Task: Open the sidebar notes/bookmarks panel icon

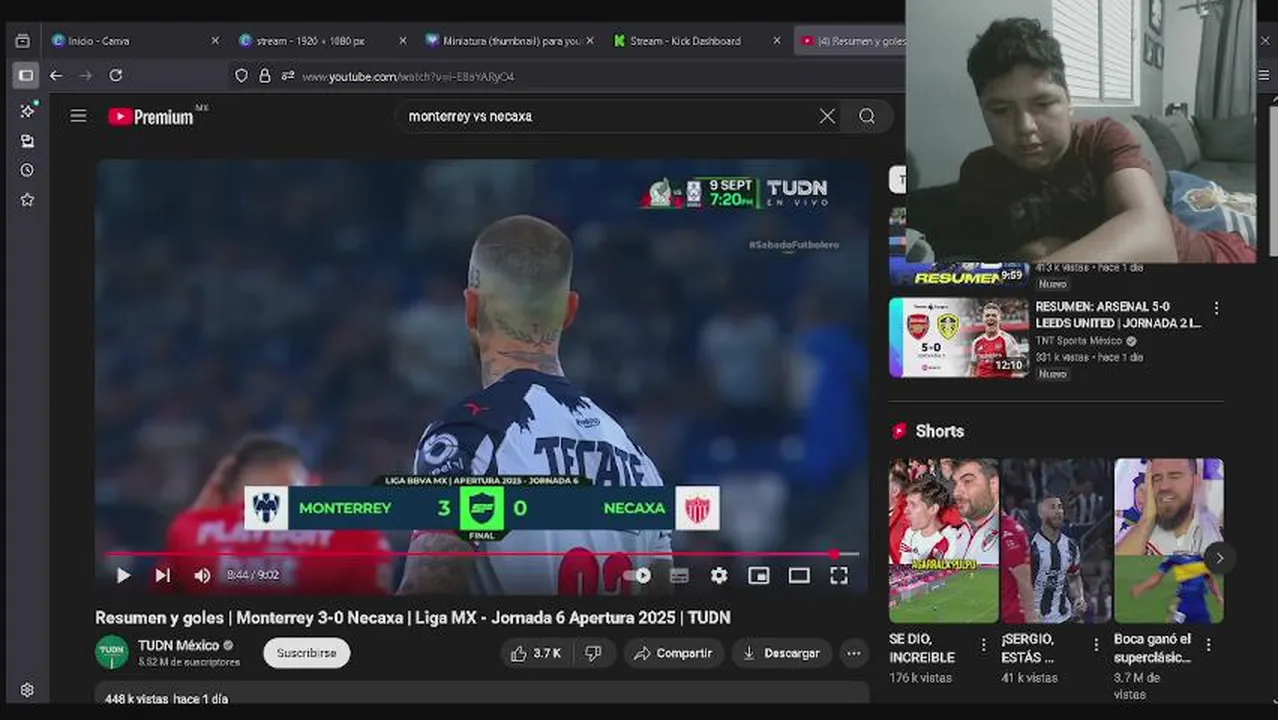Action: (27, 141)
